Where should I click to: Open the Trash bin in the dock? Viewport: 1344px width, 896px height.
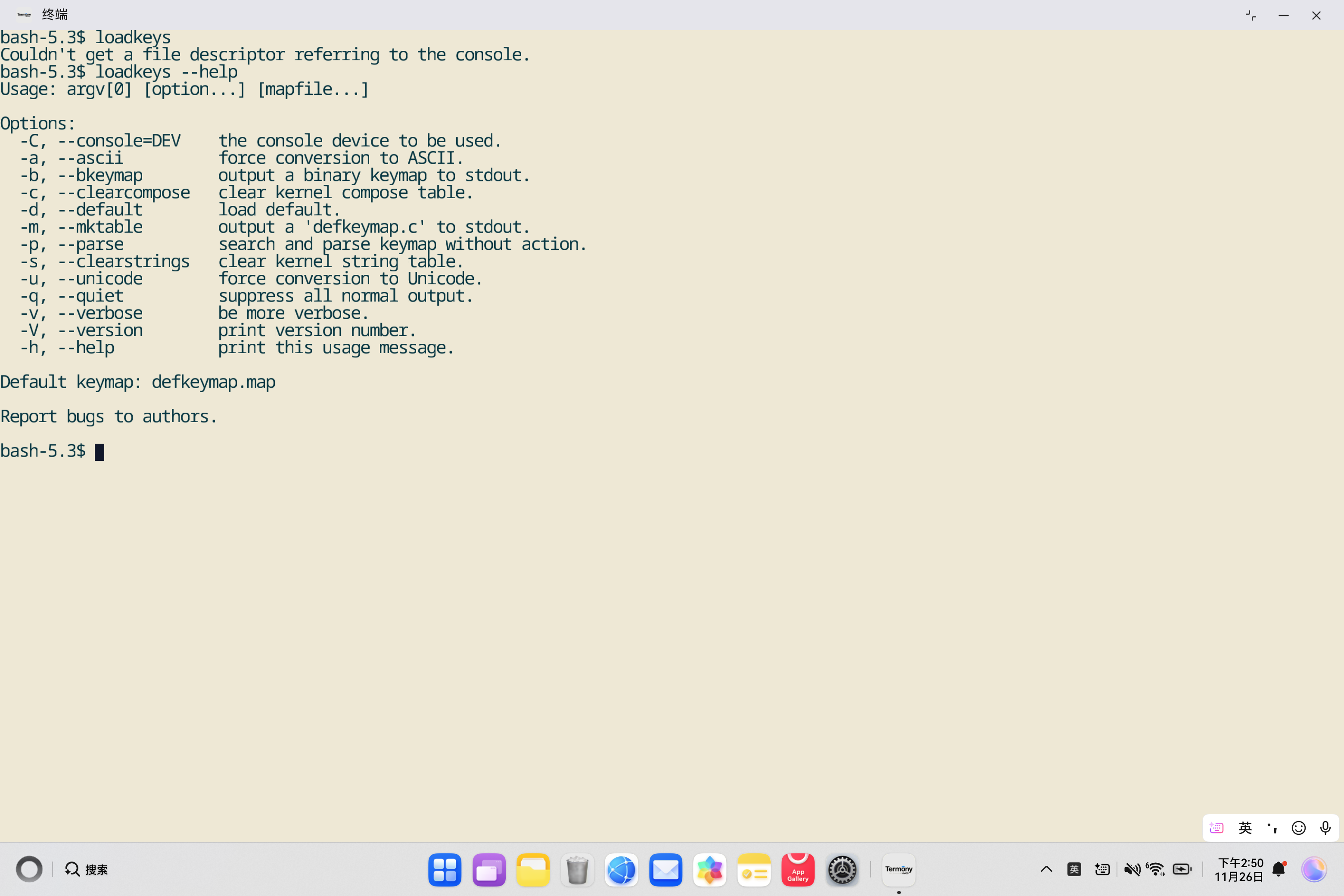pos(577,870)
